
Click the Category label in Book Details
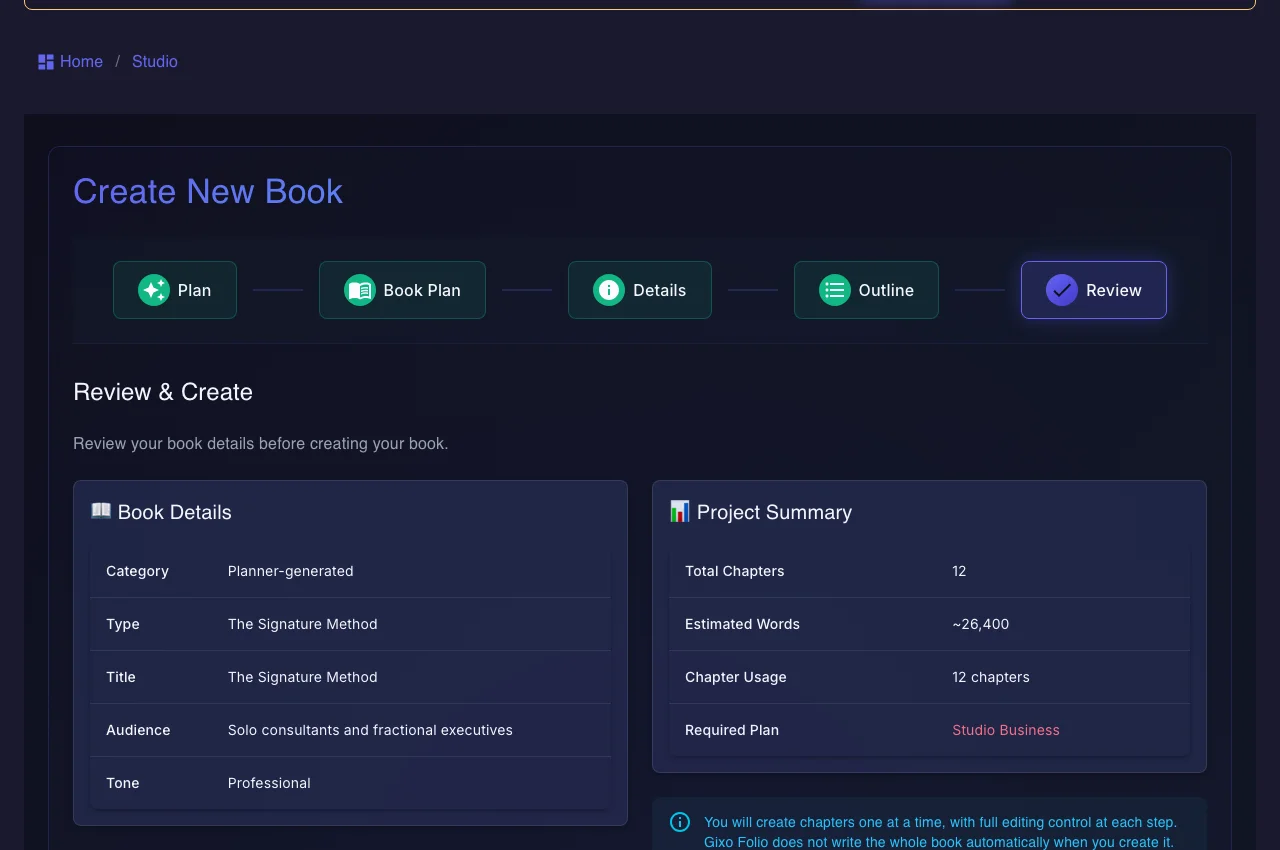click(137, 571)
